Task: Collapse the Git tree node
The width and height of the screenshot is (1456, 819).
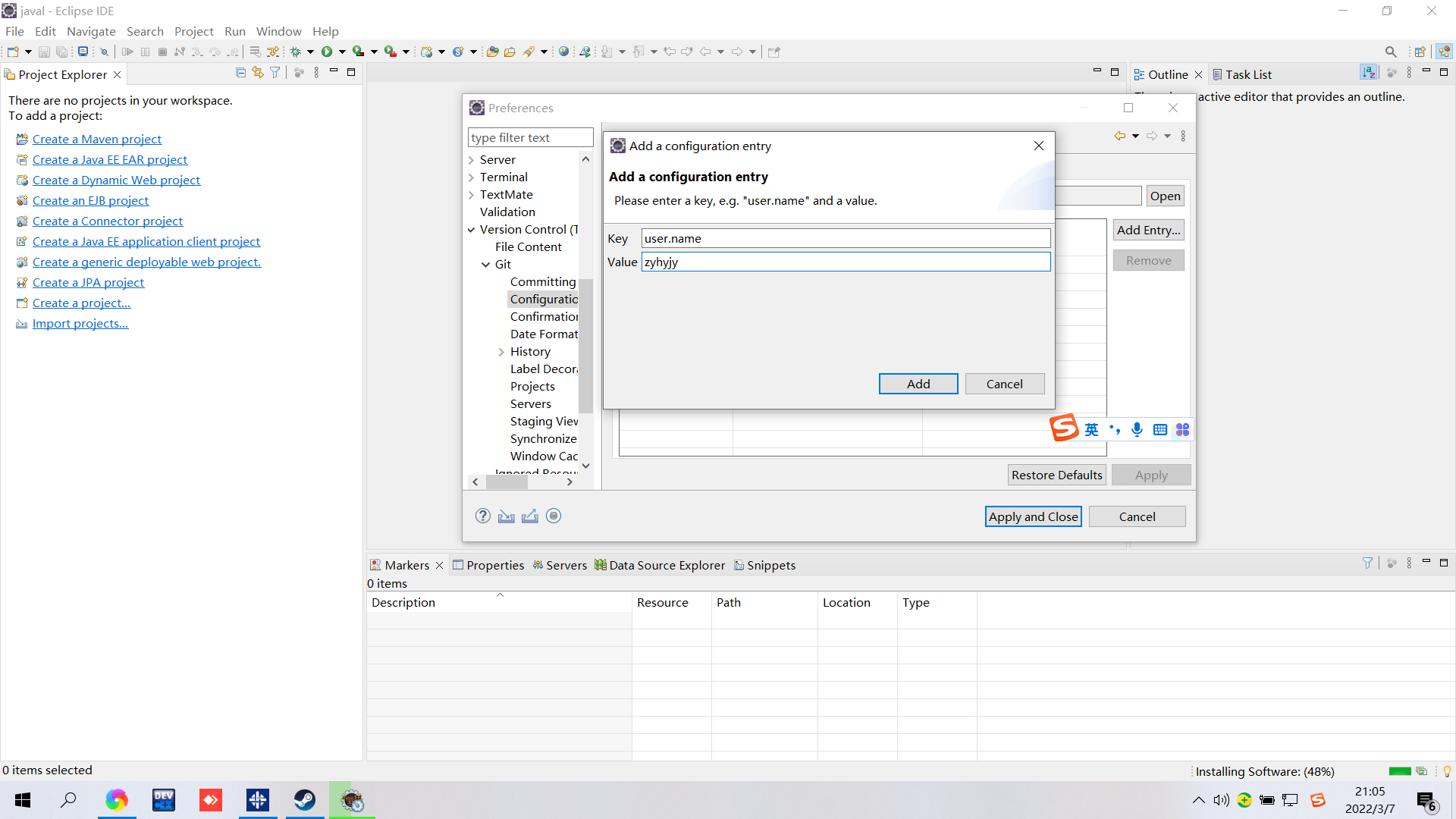Action: pyautogui.click(x=486, y=265)
